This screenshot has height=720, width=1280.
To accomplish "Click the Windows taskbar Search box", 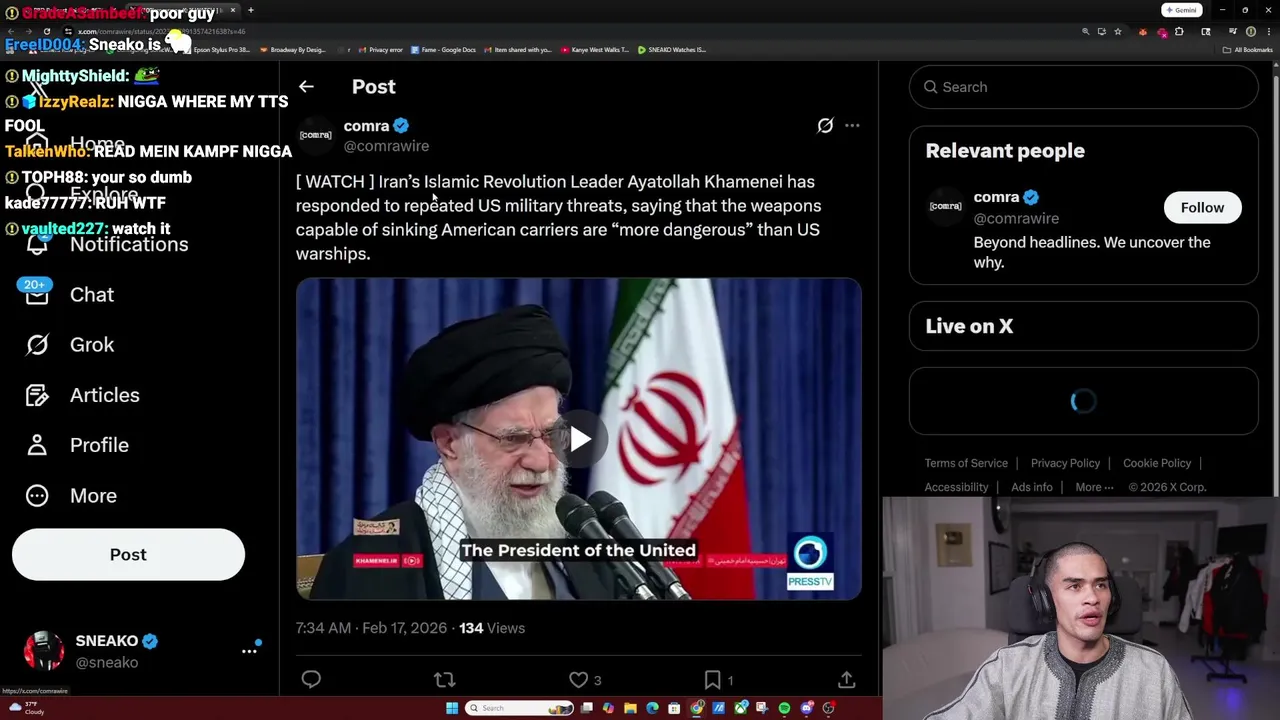I will [519, 708].
